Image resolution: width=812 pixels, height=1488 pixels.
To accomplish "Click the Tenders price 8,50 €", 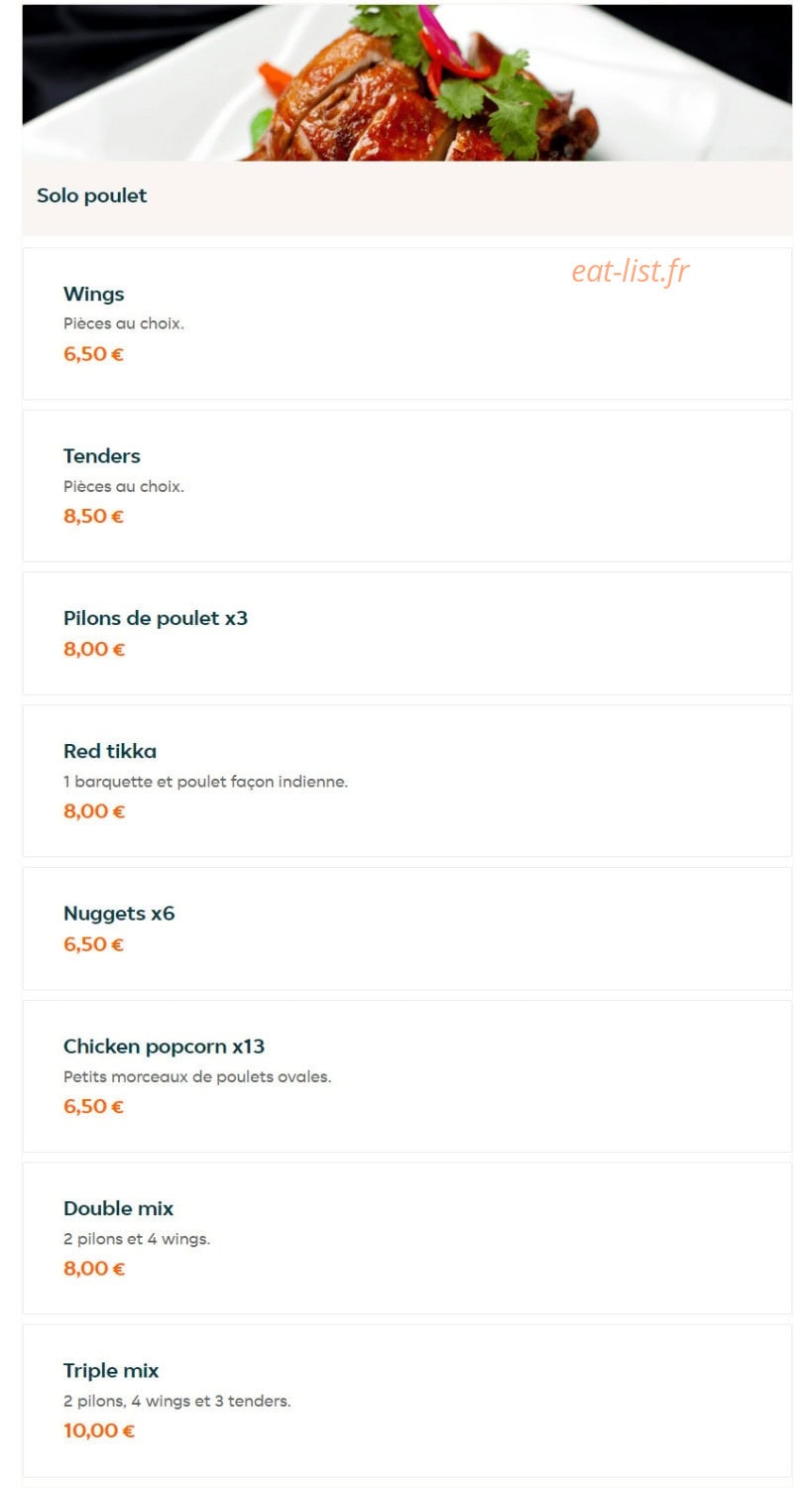I will (93, 516).
